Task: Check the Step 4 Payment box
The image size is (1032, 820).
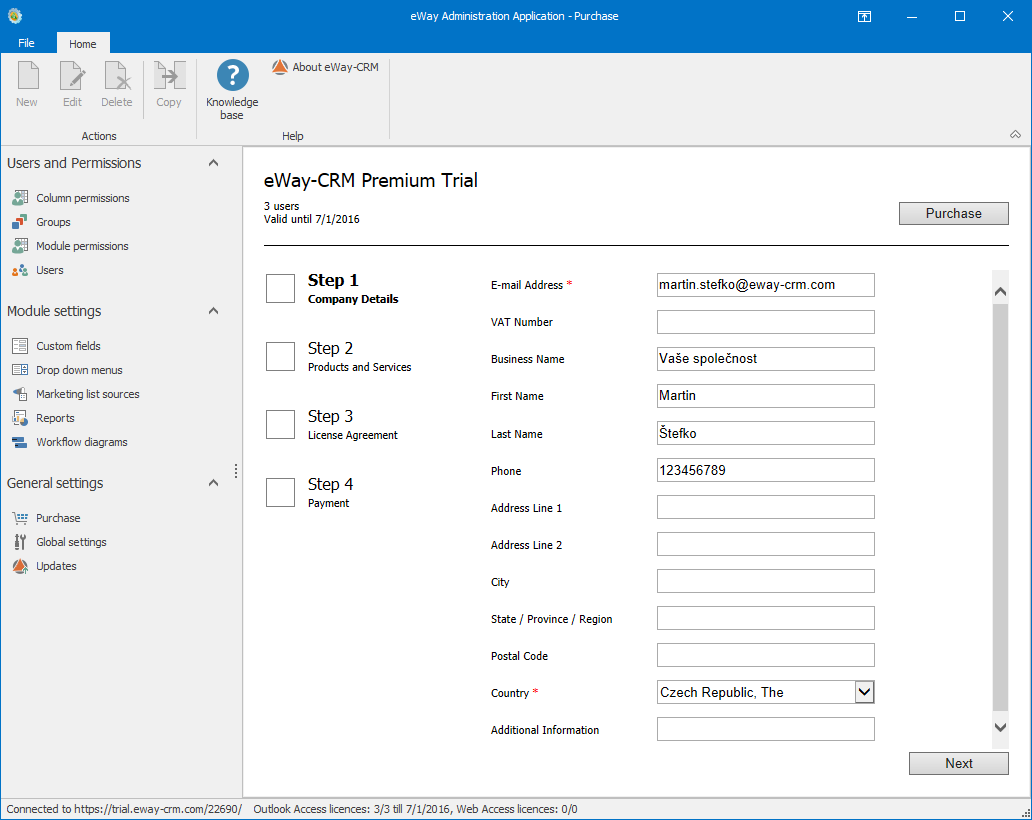Action: pyautogui.click(x=280, y=492)
